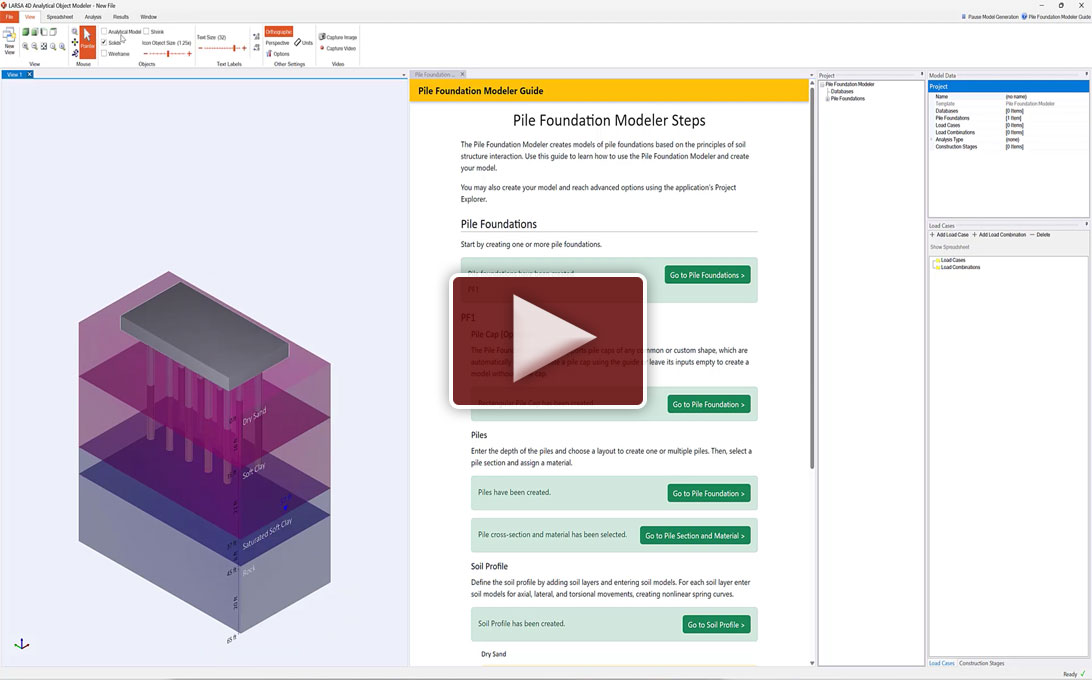Open the Spreadsheet ribbon tab
This screenshot has width=1092, height=680.
60,17
